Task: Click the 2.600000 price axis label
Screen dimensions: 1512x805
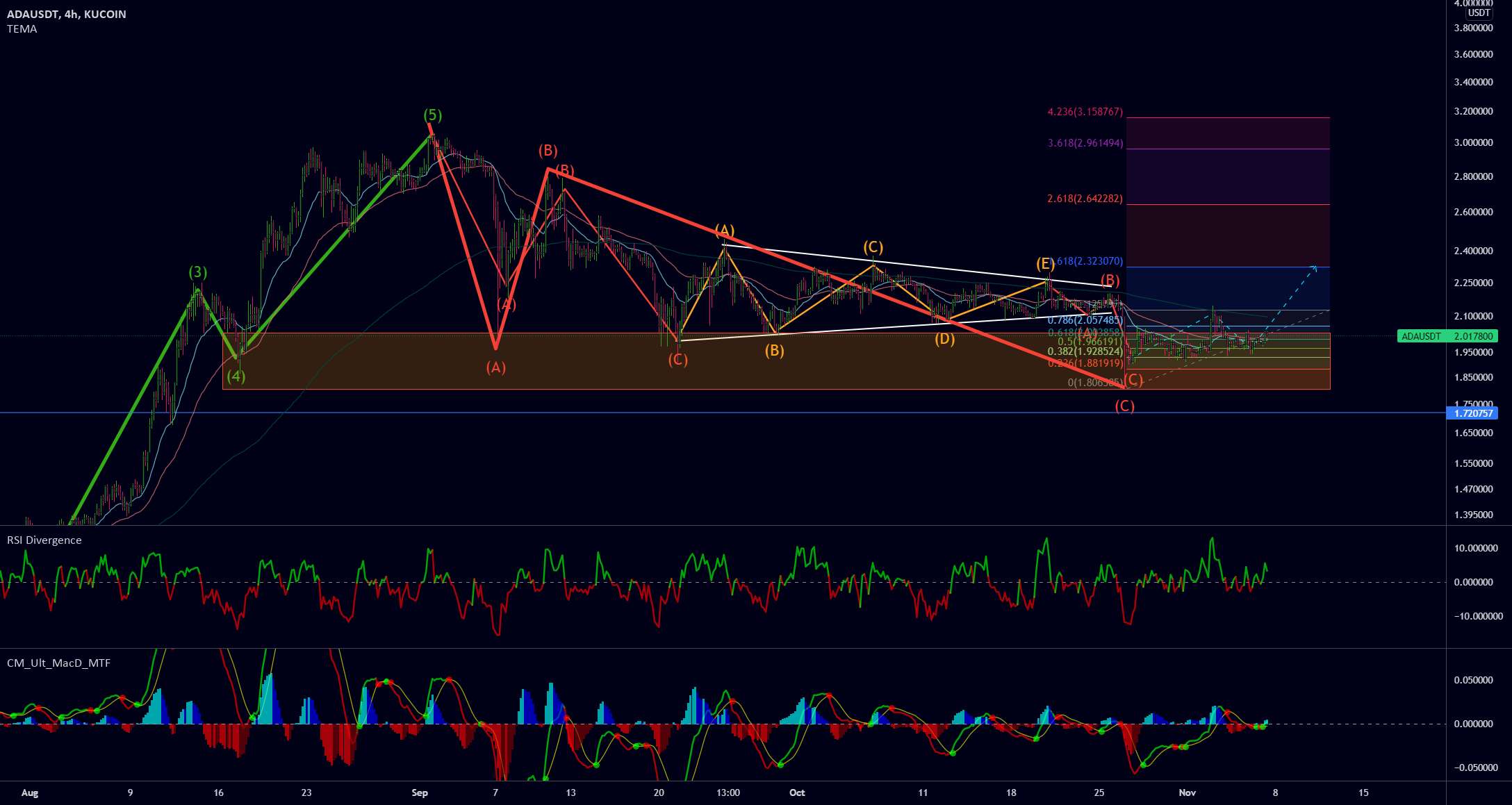Action: [x=1473, y=212]
